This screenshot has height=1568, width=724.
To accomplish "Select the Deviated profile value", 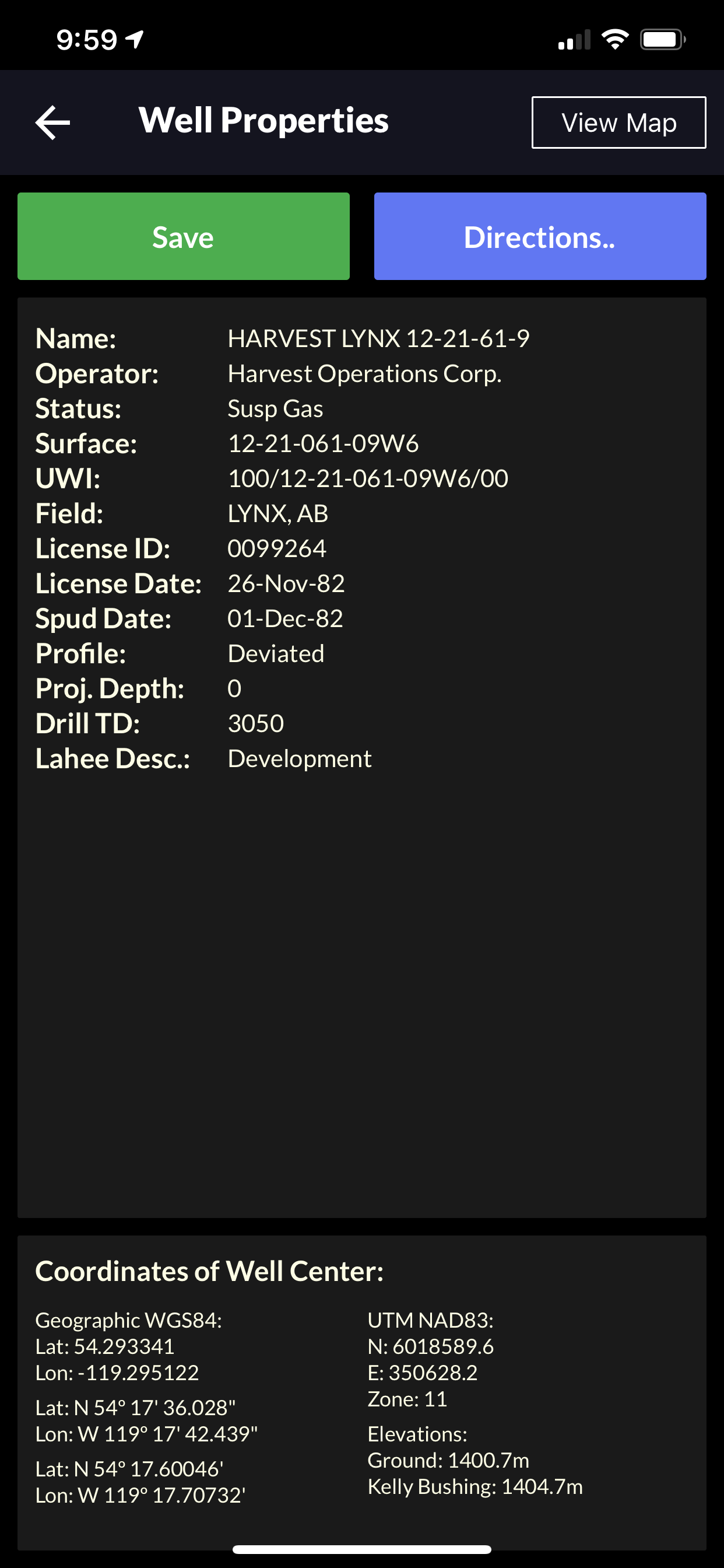I will (276, 654).
